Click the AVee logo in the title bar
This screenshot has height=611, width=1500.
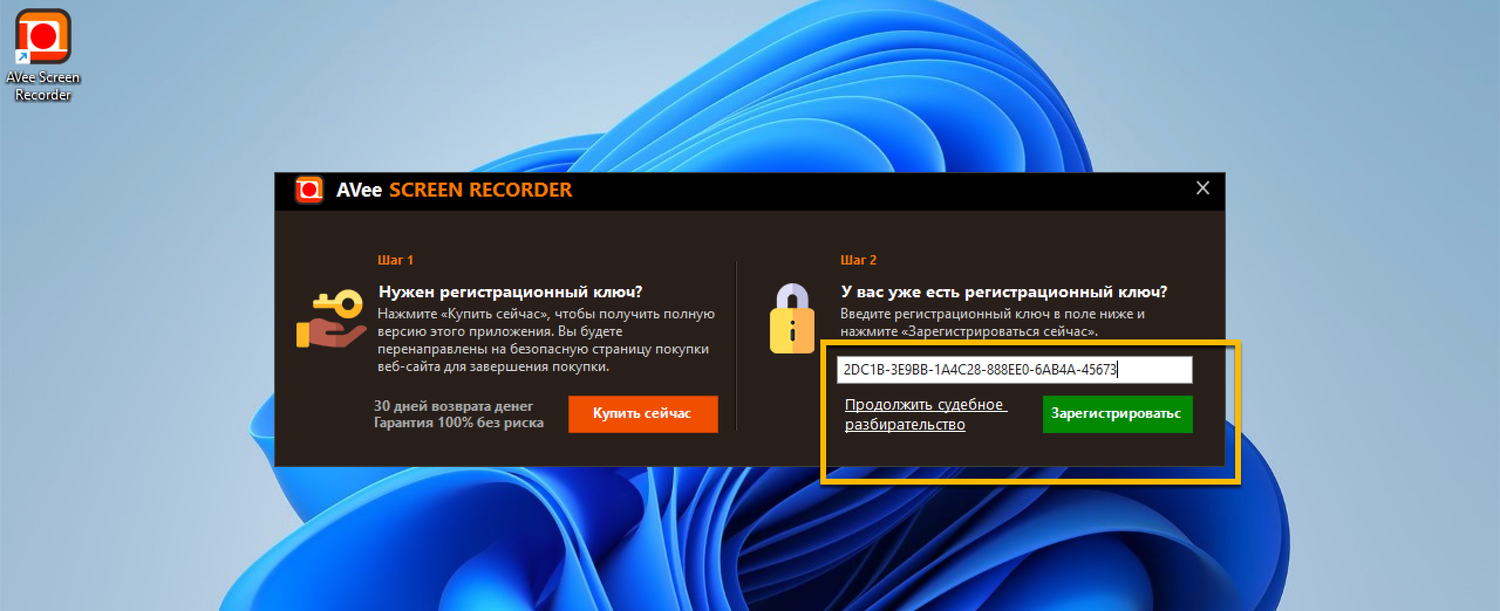(x=309, y=189)
